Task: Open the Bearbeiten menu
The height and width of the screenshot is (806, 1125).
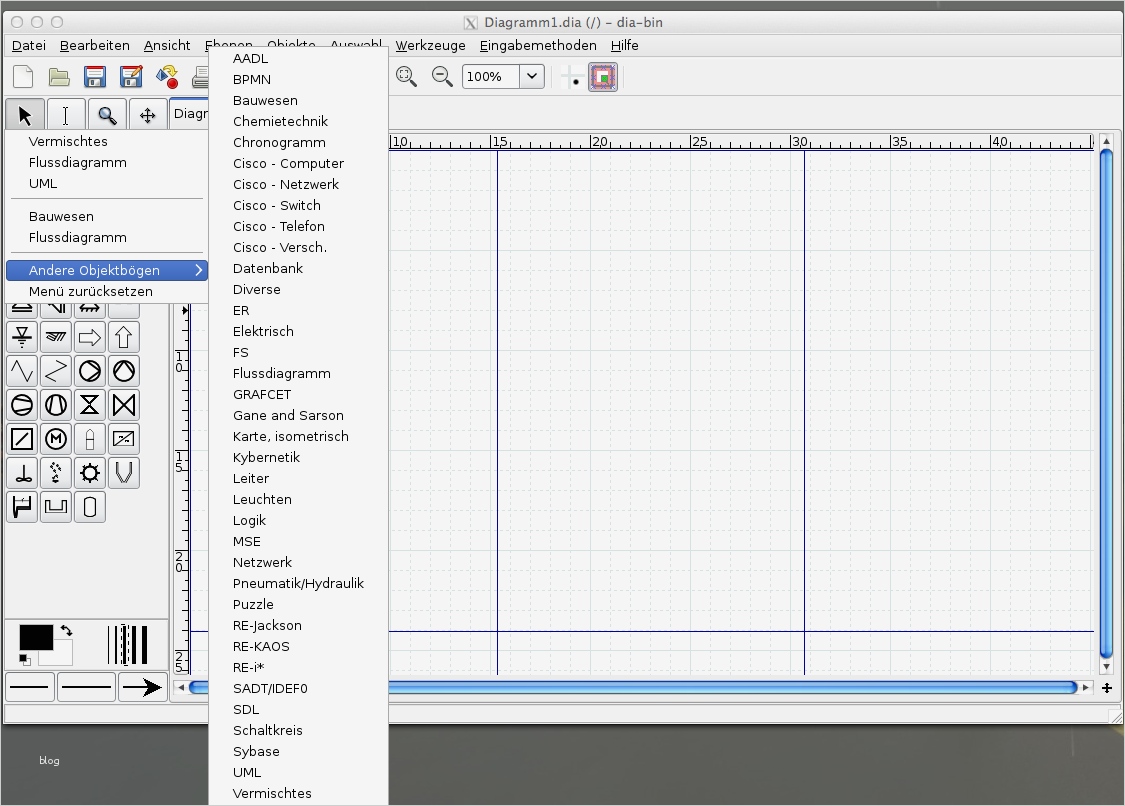Action: (x=95, y=45)
